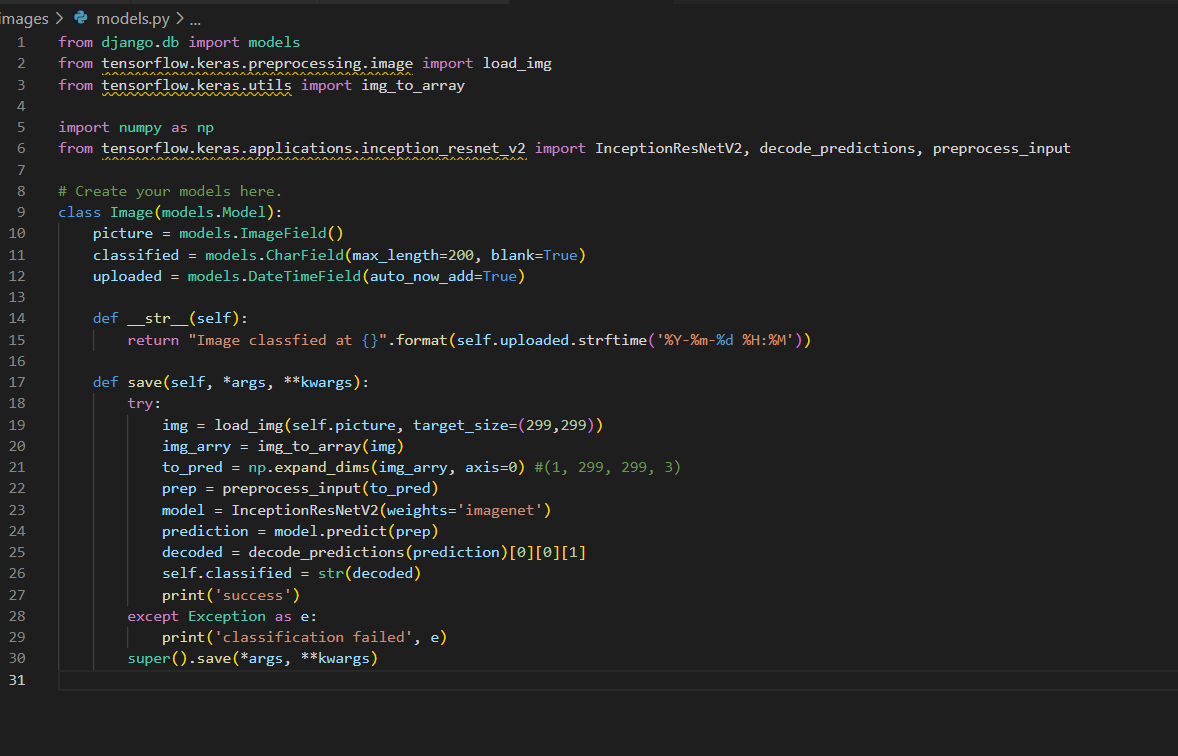Click the save method name on line 17
Viewport: 1178px width, 756px height.
pyautogui.click(x=144, y=381)
